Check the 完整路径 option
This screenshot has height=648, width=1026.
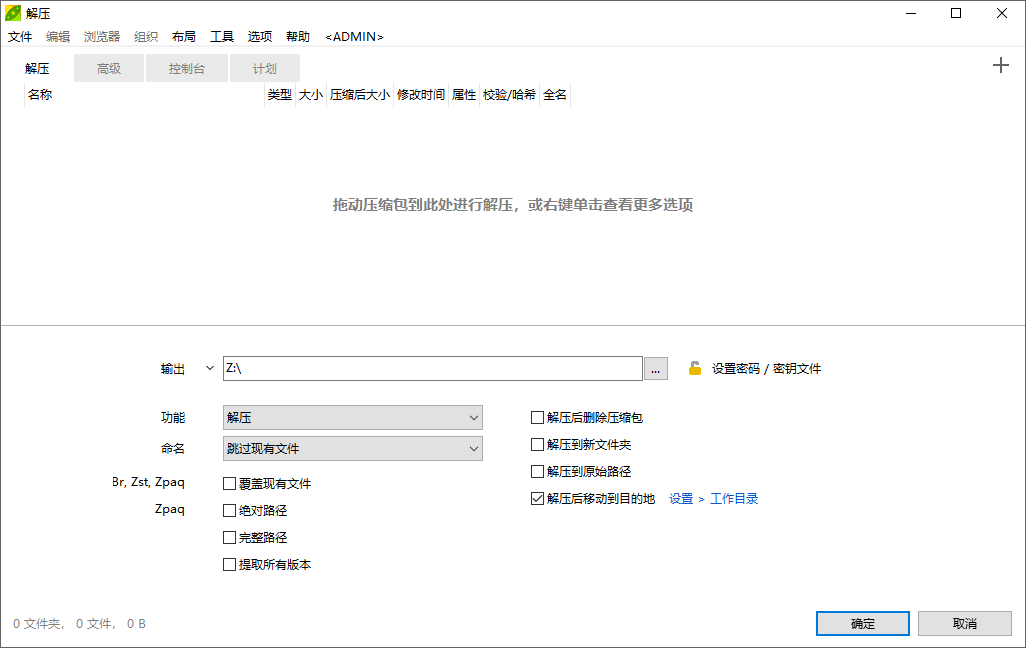click(228, 537)
